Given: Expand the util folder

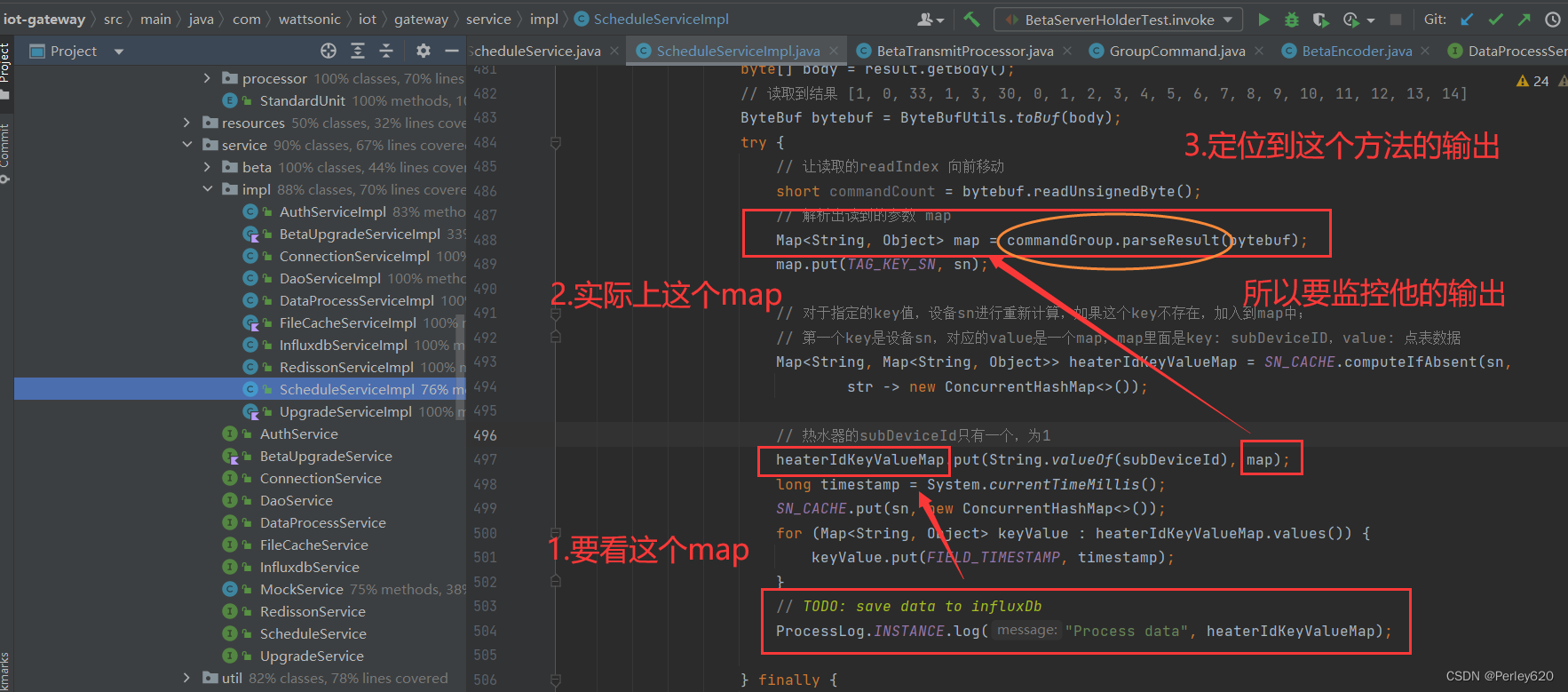Looking at the screenshot, I should click(x=186, y=678).
